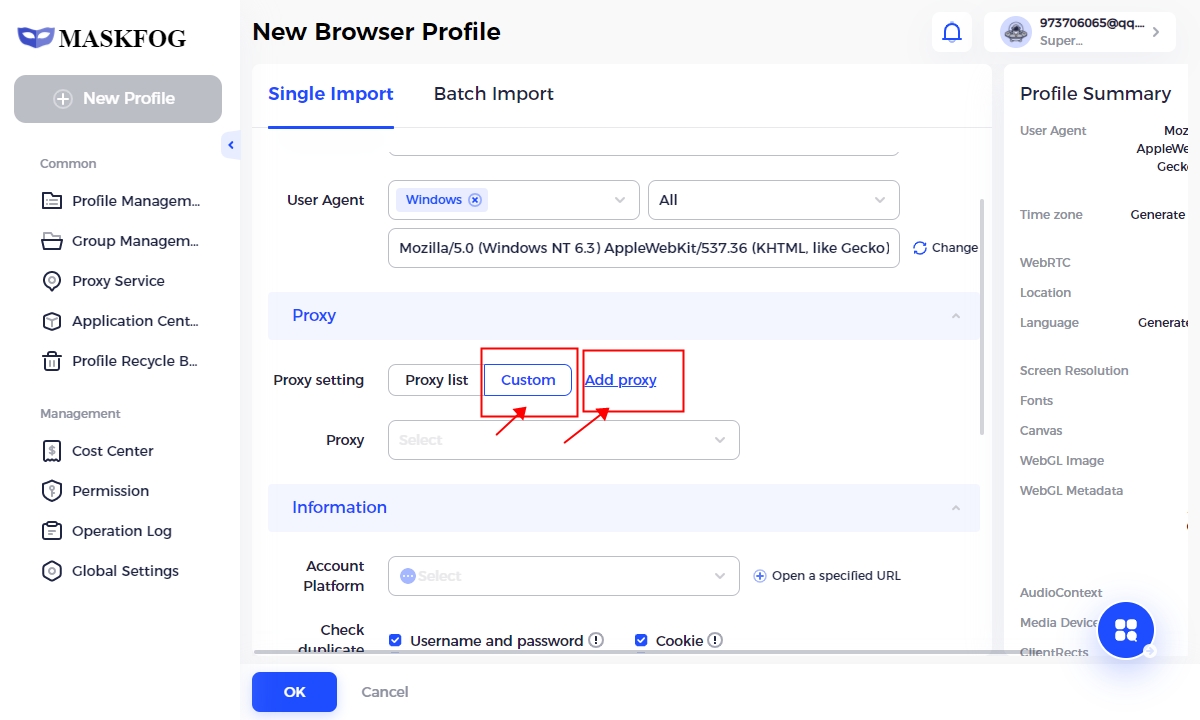The width and height of the screenshot is (1200, 720).
Task: Expand the Account Platform dropdown
Action: pos(563,576)
